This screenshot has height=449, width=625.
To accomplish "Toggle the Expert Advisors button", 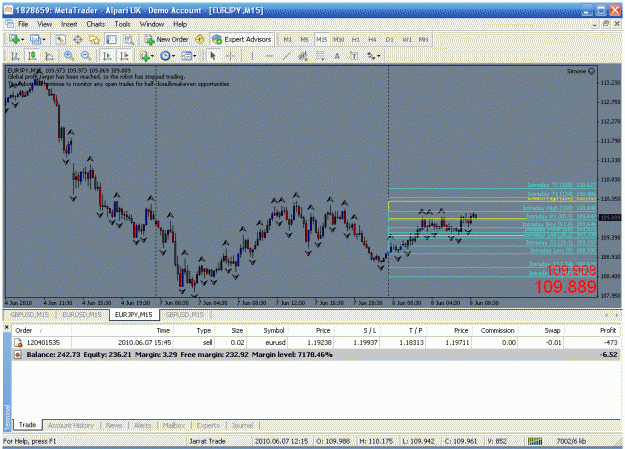I will (x=242, y=39).
